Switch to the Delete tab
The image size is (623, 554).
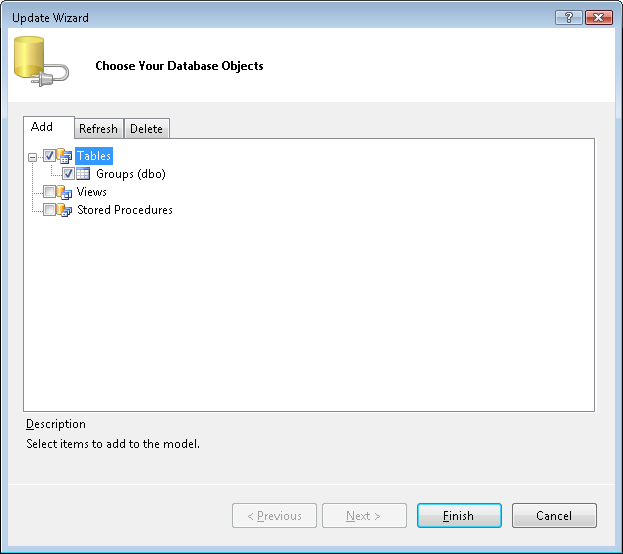[x=147, y=129]
